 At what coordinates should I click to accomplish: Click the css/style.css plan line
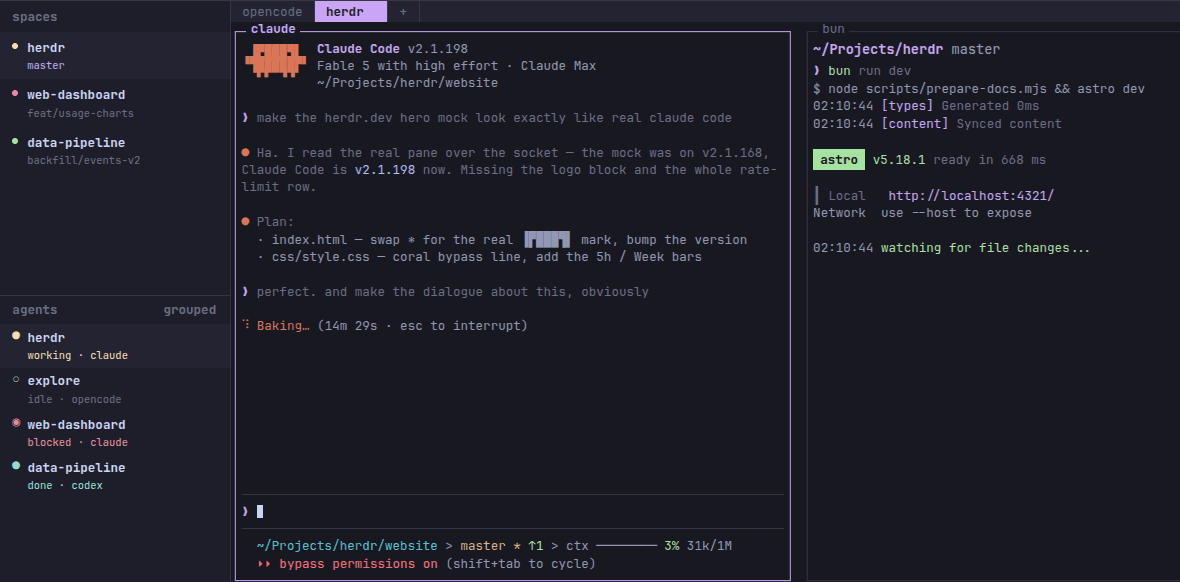(479, 257)
